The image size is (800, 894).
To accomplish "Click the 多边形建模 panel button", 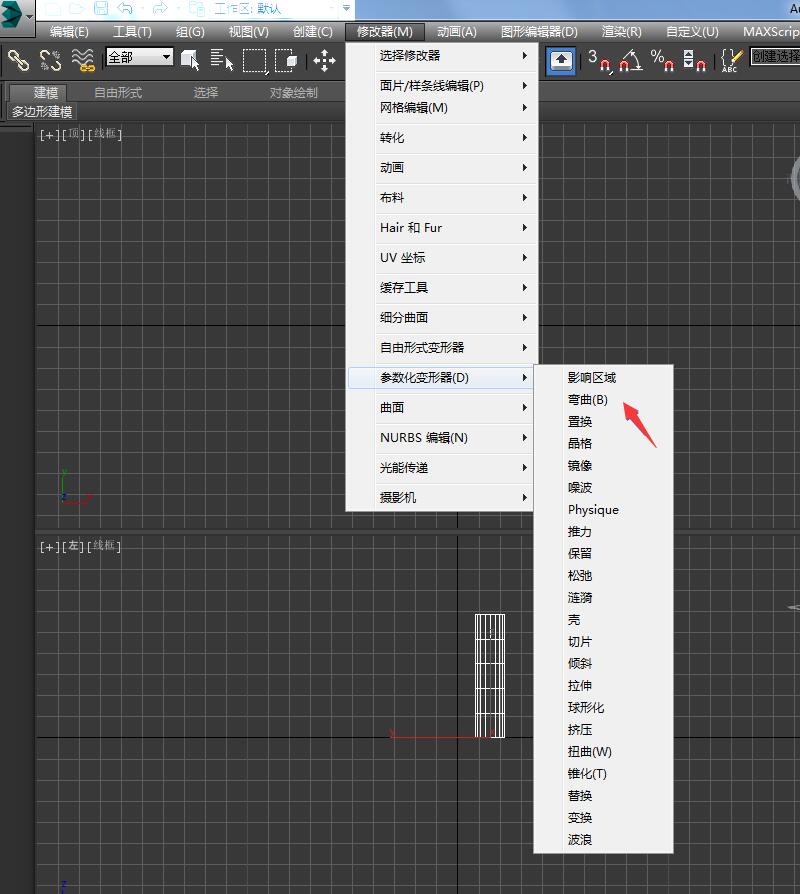I will pyautogui.click(x=42, y=111).
